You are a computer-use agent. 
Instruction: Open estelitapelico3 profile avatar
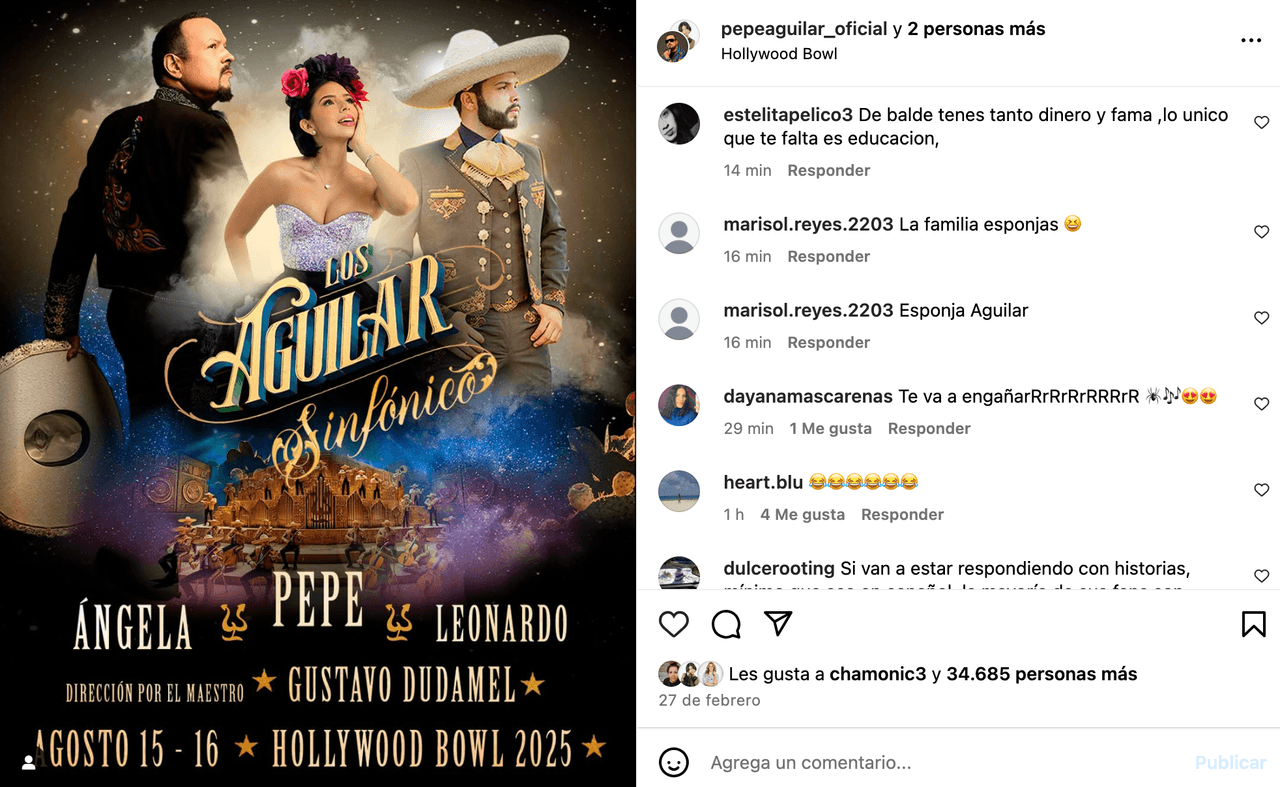point(679,124)
